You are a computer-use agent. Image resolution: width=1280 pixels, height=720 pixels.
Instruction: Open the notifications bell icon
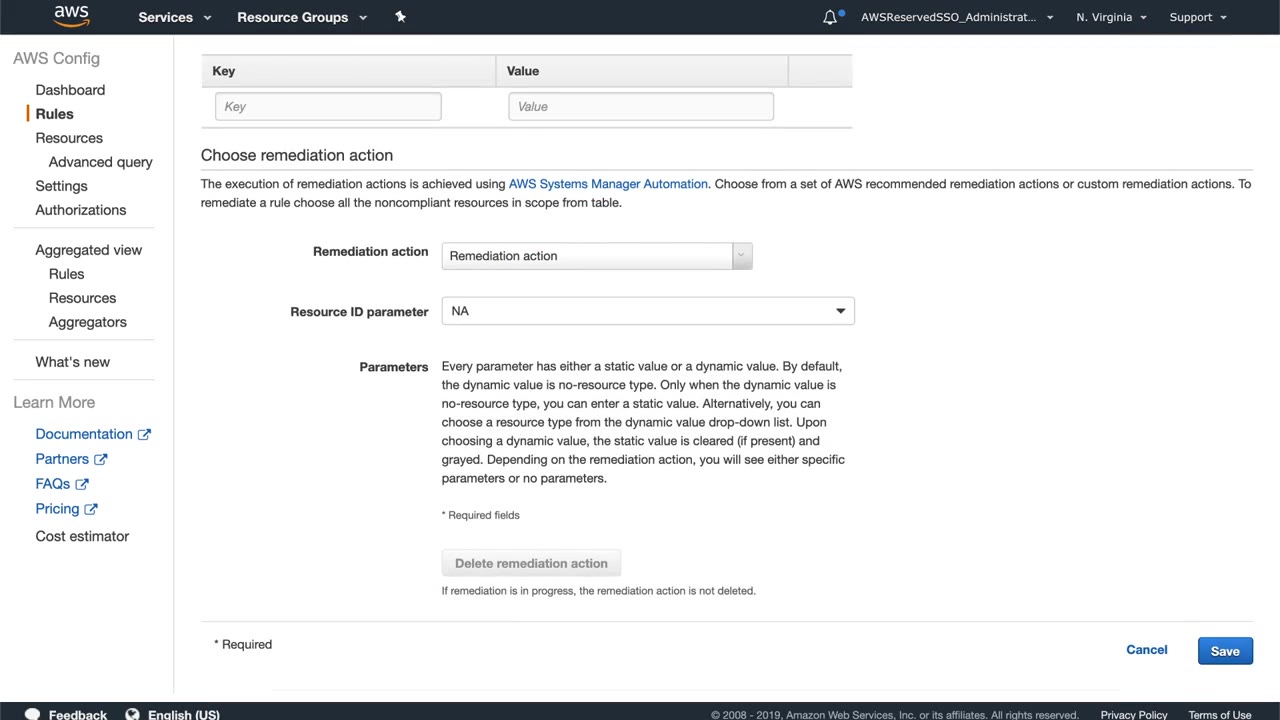[830, 17]
